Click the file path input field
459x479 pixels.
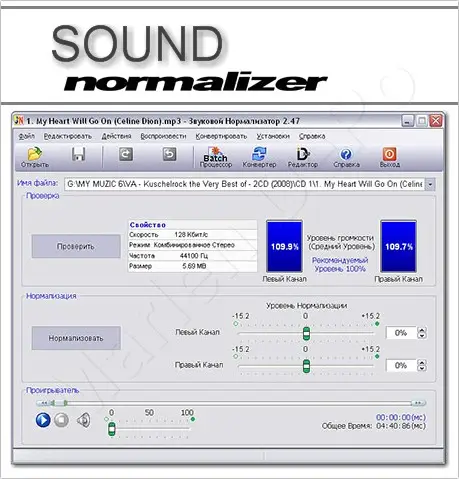(x=245, y=184)
